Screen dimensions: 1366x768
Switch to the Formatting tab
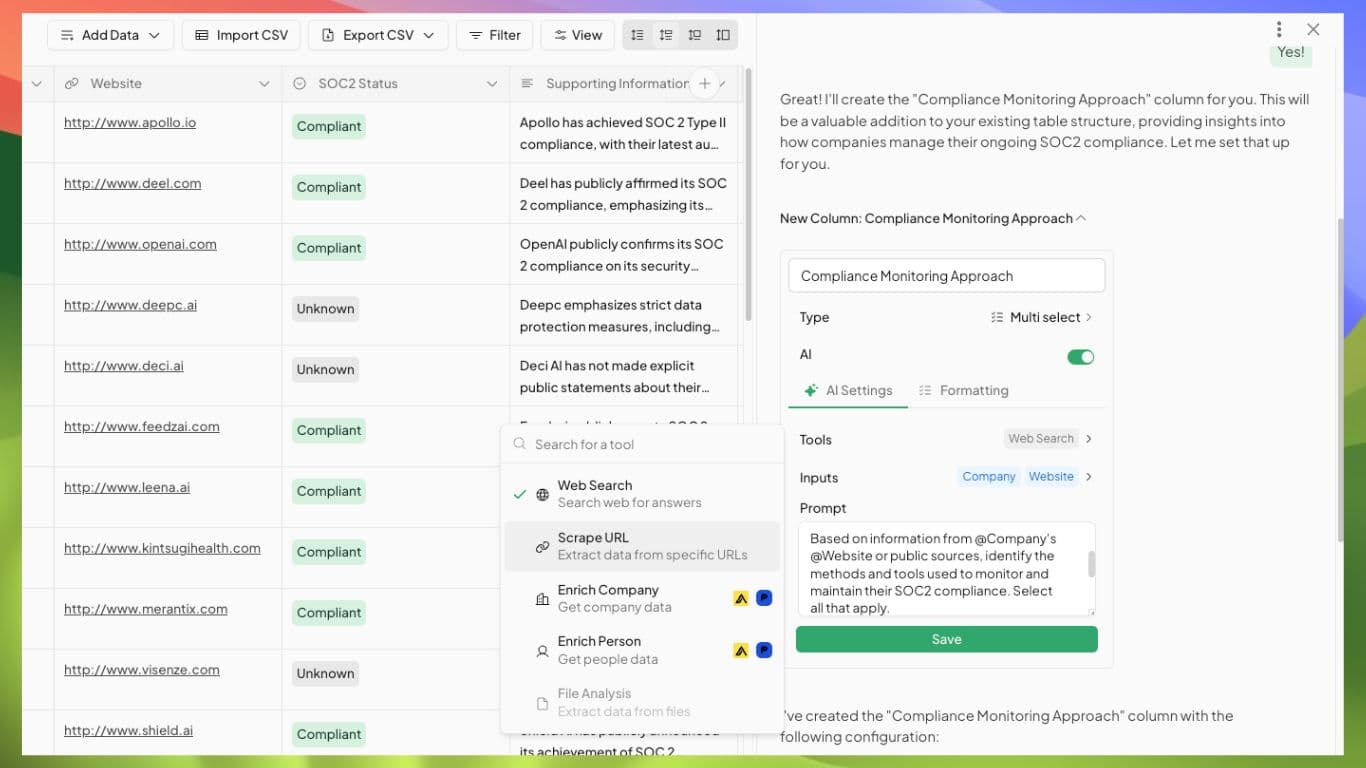[x=963, y=391]
